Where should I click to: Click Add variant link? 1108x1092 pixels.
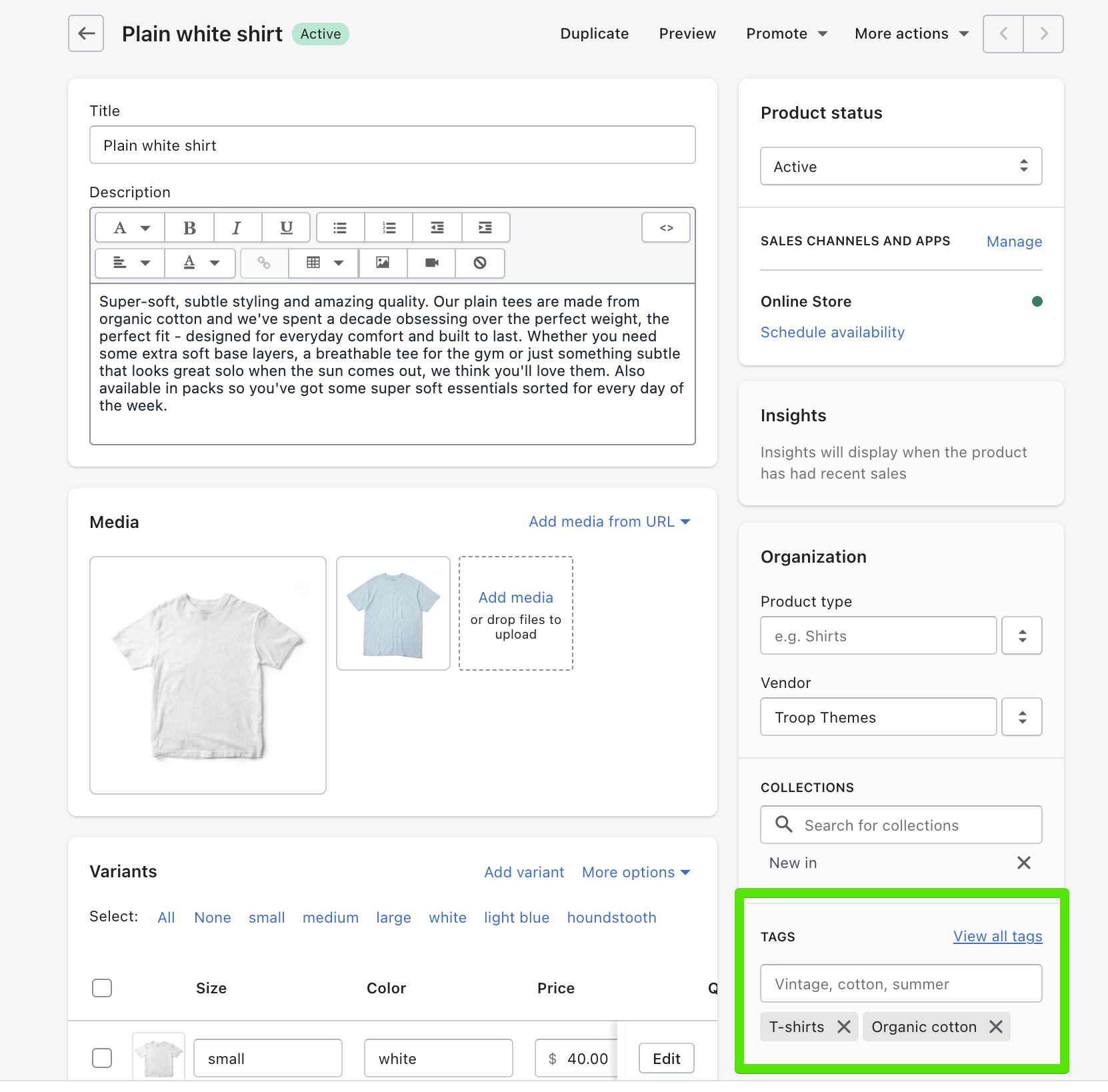pos(524,872)
